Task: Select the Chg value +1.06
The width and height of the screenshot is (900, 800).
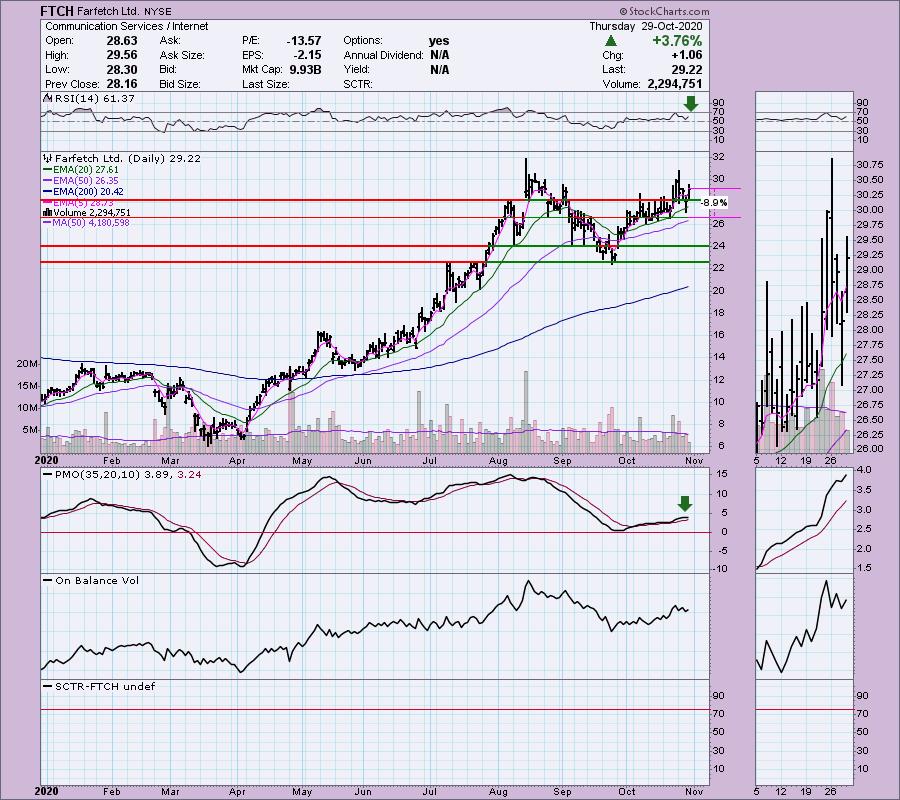Action: (x=686, y=55)
